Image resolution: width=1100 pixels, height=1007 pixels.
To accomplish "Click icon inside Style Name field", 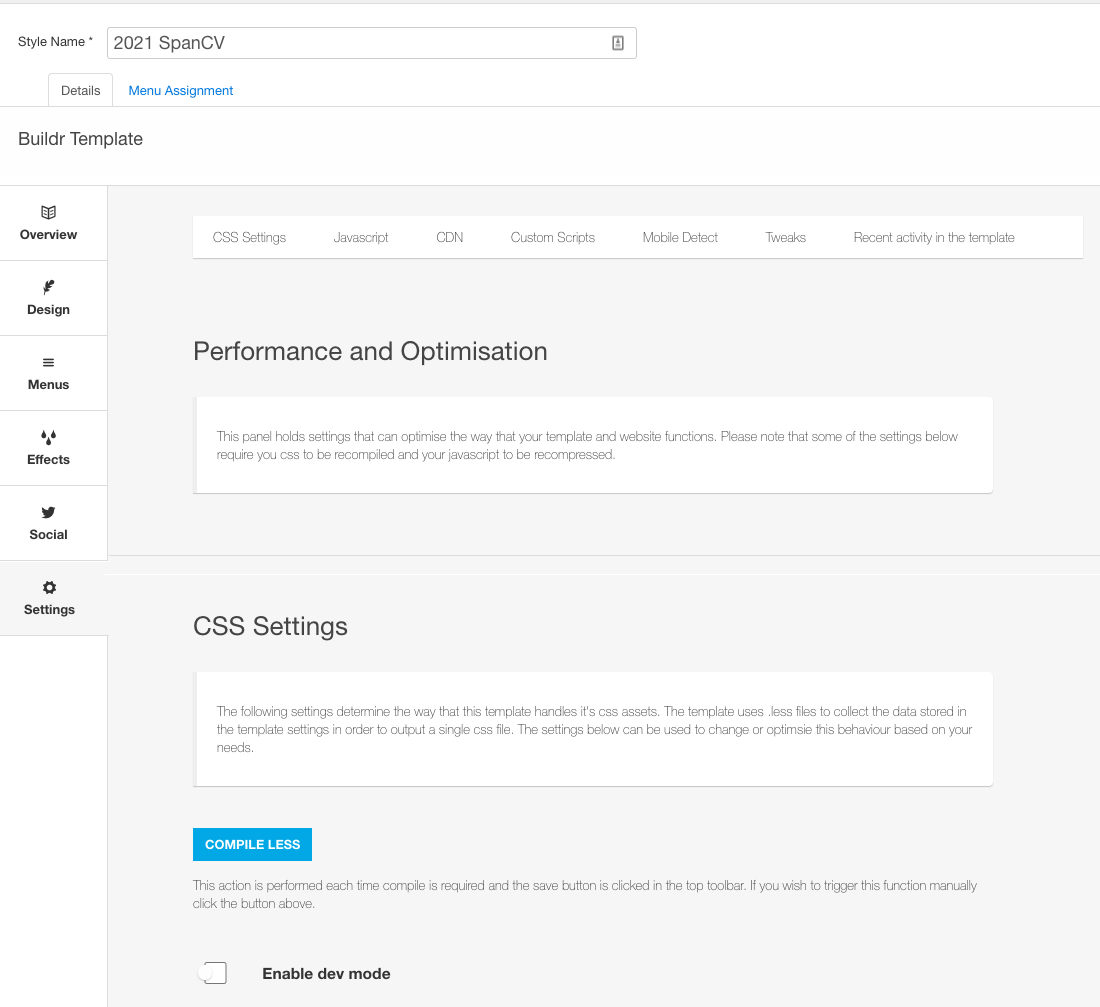I will tap(617, 43).
